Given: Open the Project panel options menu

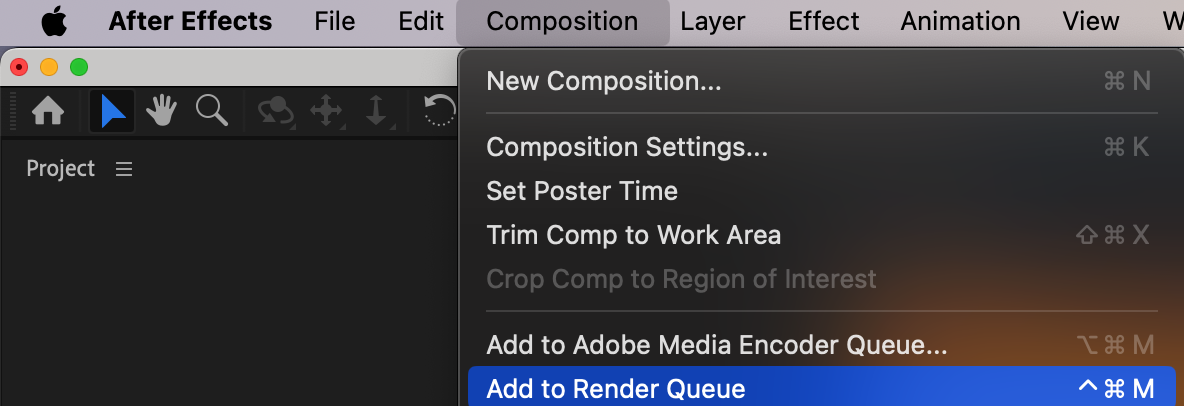Looking at the screenshot, I should (x=124, y=170).
